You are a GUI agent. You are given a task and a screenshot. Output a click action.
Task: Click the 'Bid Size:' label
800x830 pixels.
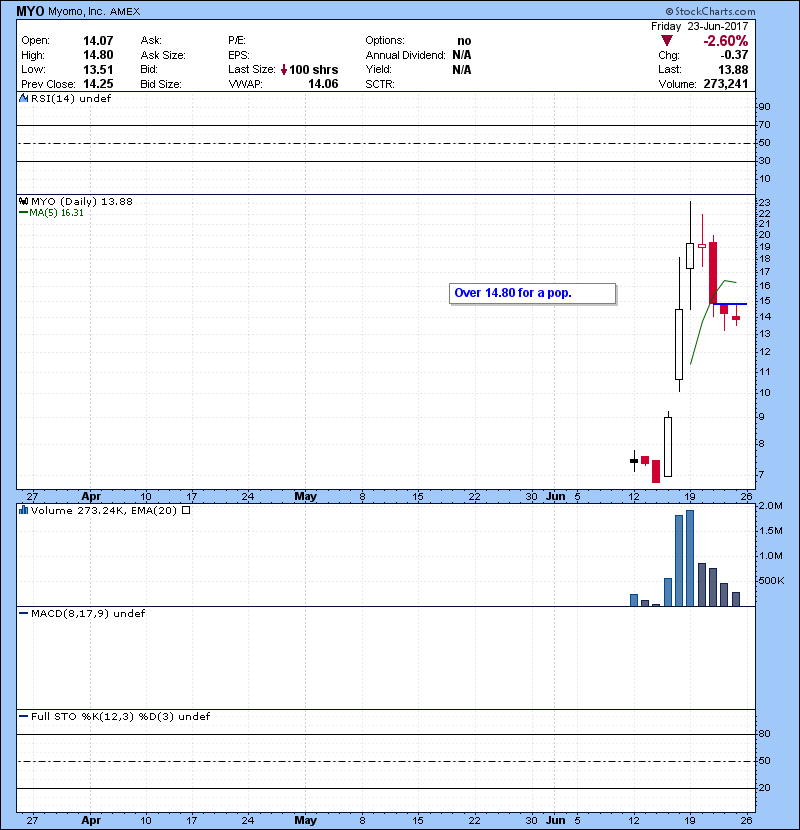point(161,84)
